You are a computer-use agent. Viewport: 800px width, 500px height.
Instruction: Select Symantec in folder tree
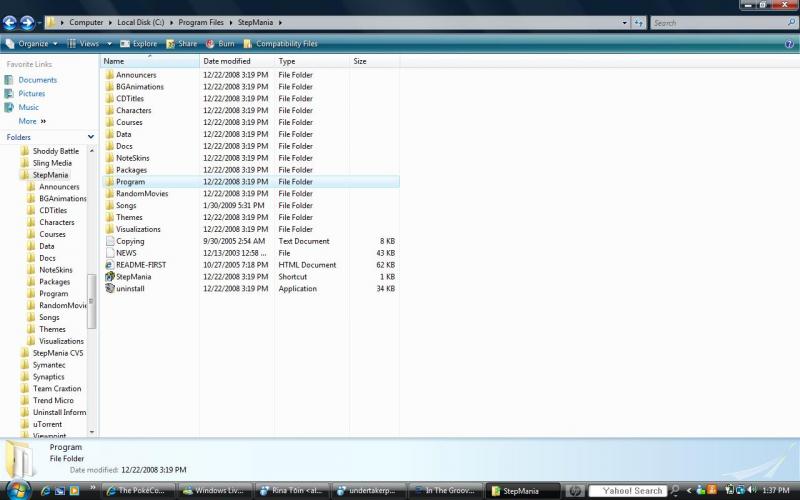point(49,365)
